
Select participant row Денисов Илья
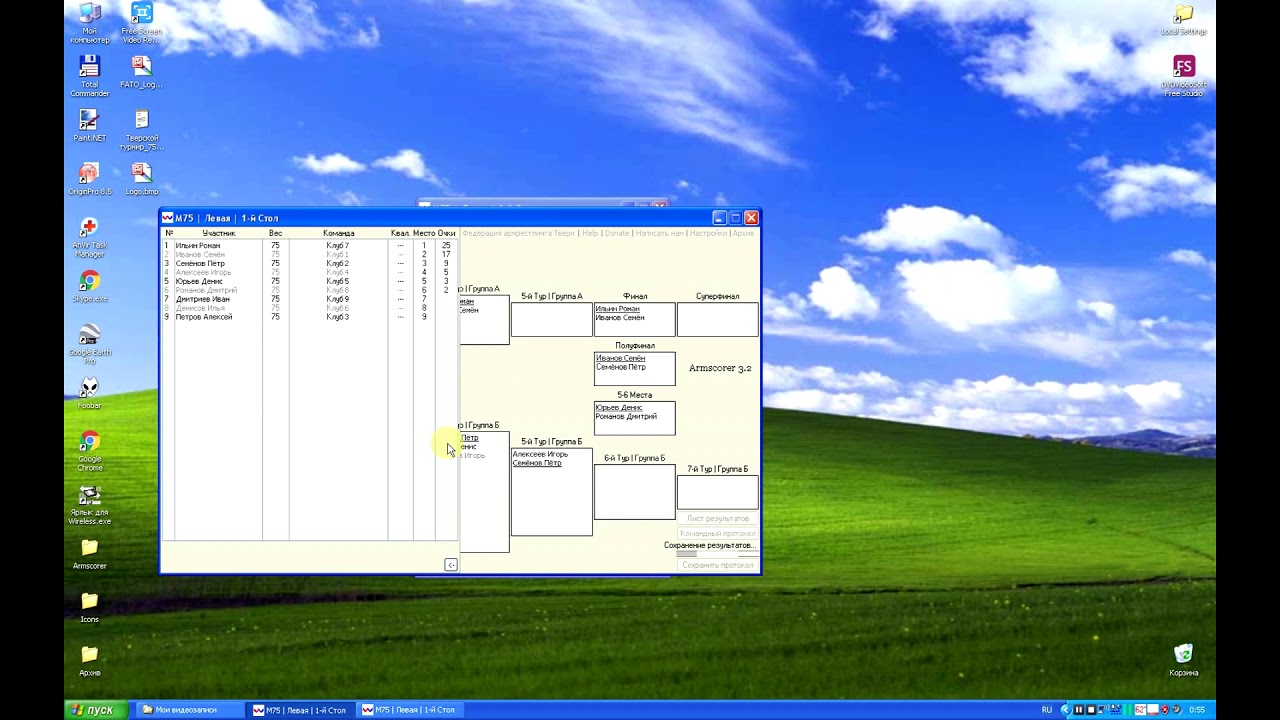click(310, 308)
